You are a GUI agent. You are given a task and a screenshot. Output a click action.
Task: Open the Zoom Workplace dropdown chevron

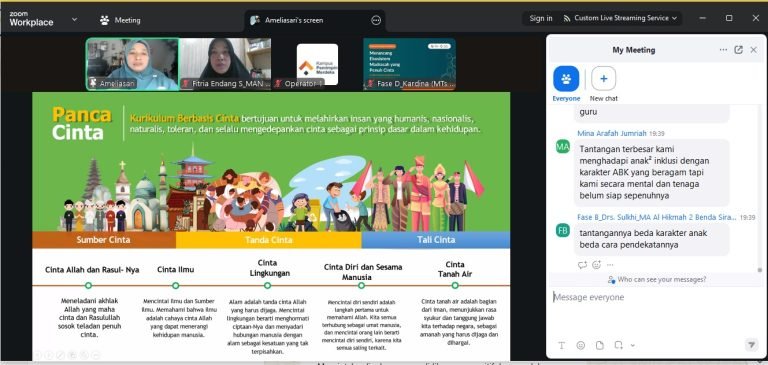[x=74, y=20]
